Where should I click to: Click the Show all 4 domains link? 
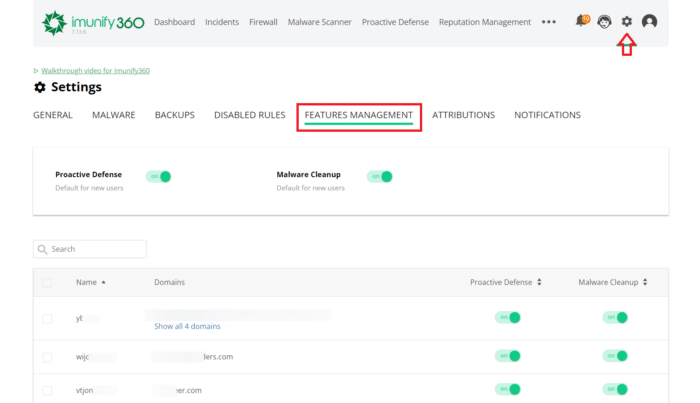point(187,326)
